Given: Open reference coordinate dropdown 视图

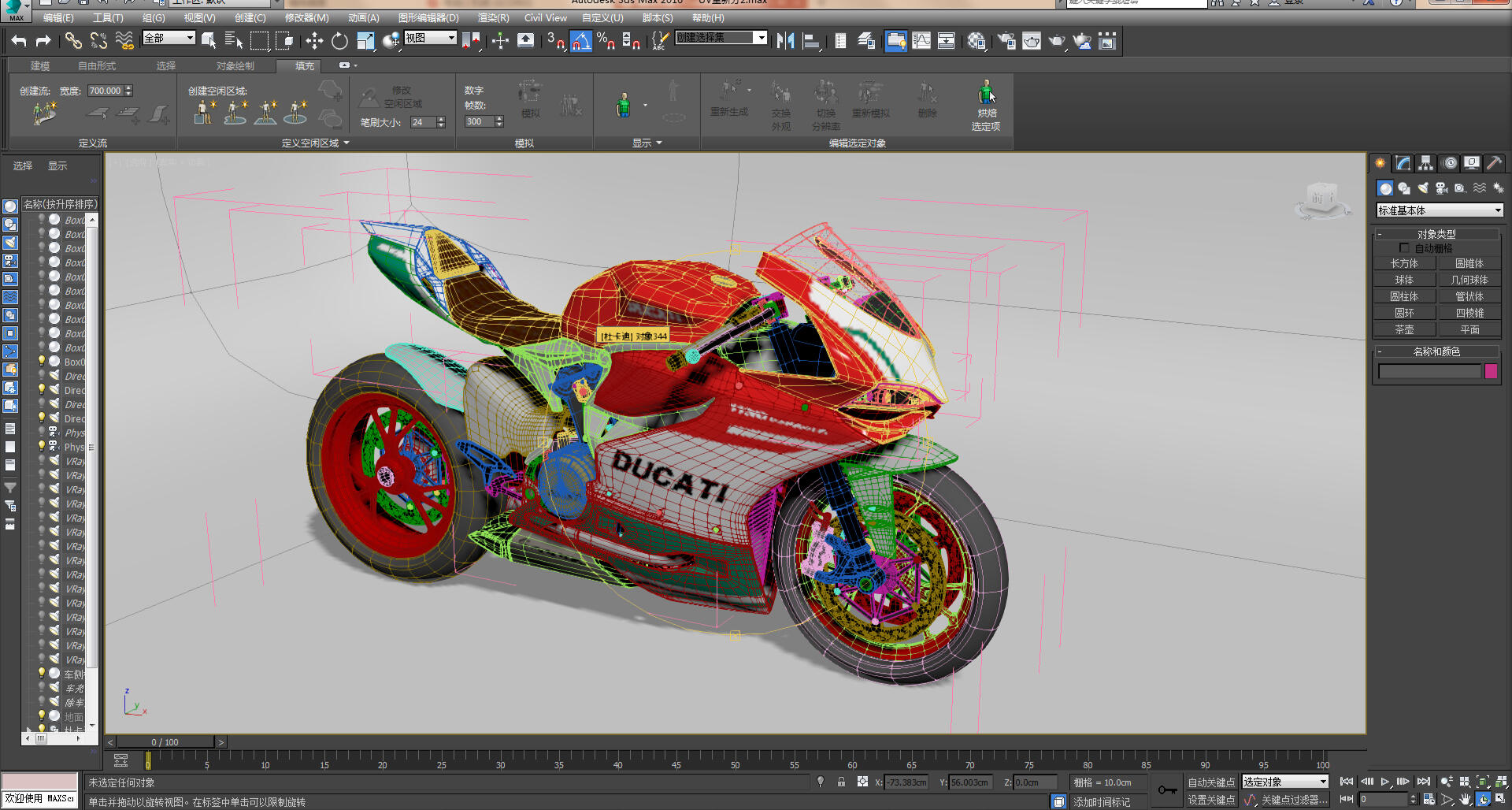Looking at the screenshot, I should pos(430,38).
